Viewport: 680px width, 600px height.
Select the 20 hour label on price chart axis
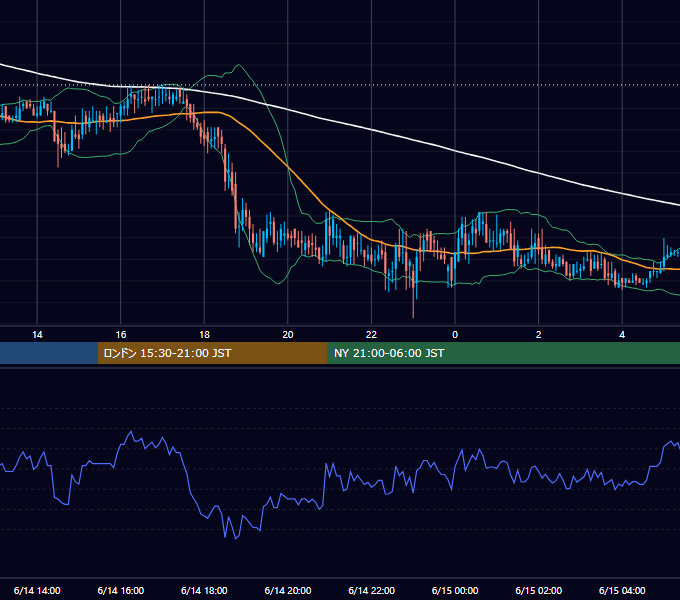click(288, 335)
